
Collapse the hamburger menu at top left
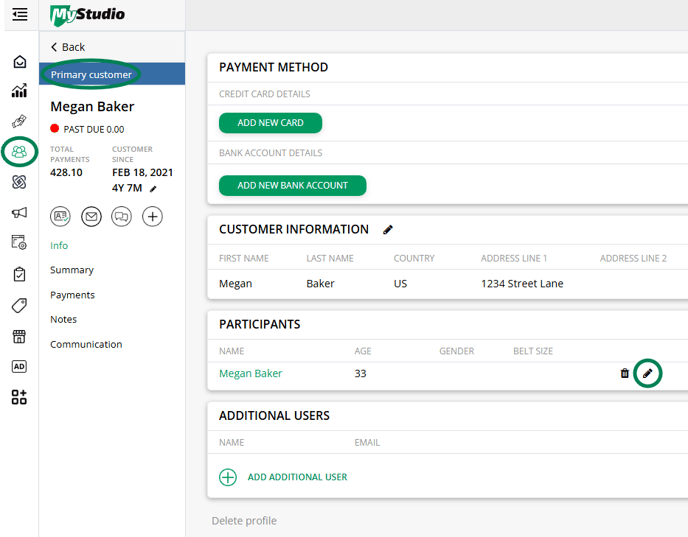pos(20,15)
